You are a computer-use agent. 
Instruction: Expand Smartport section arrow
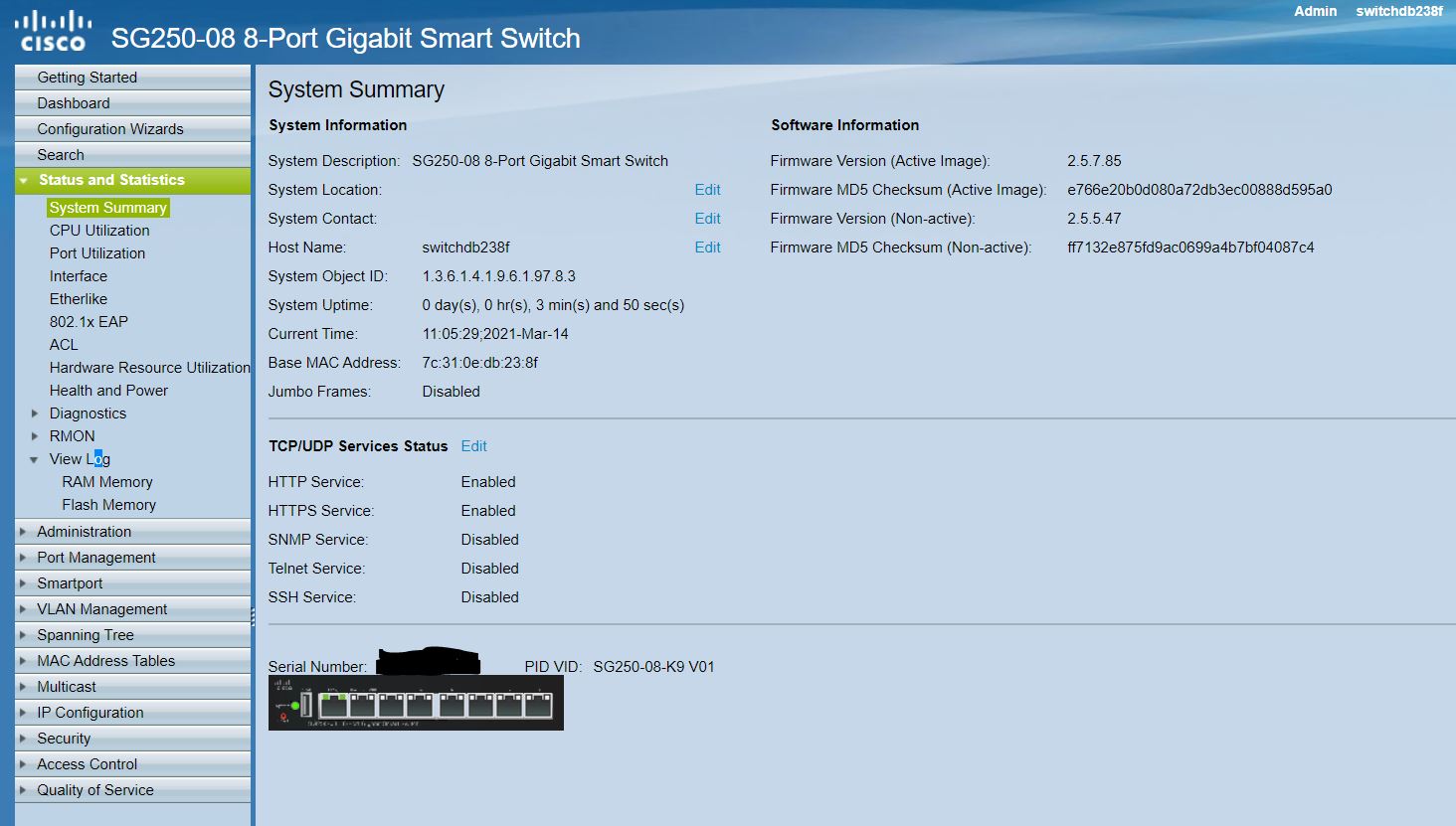pos(23,583)
